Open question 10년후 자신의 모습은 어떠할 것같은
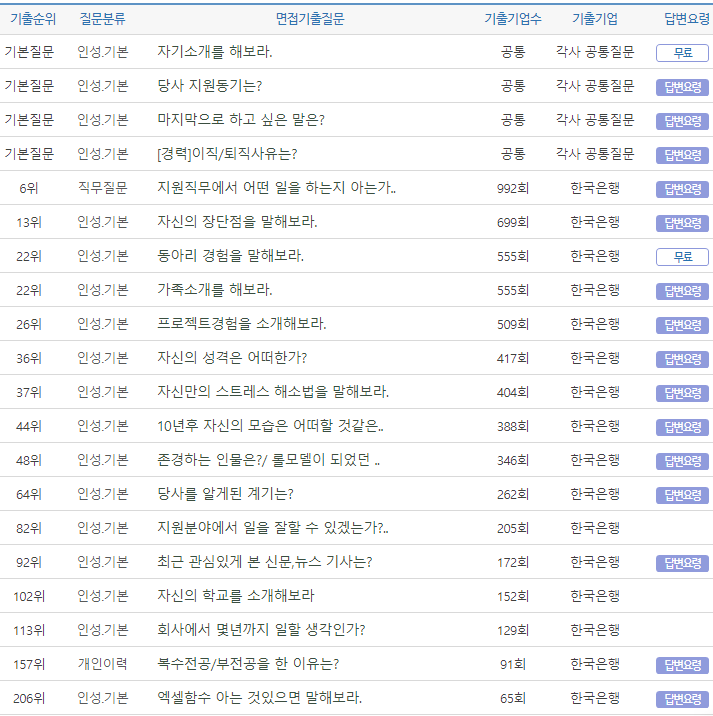This screenshot has height=716, width=713. [x=270, y=426]
